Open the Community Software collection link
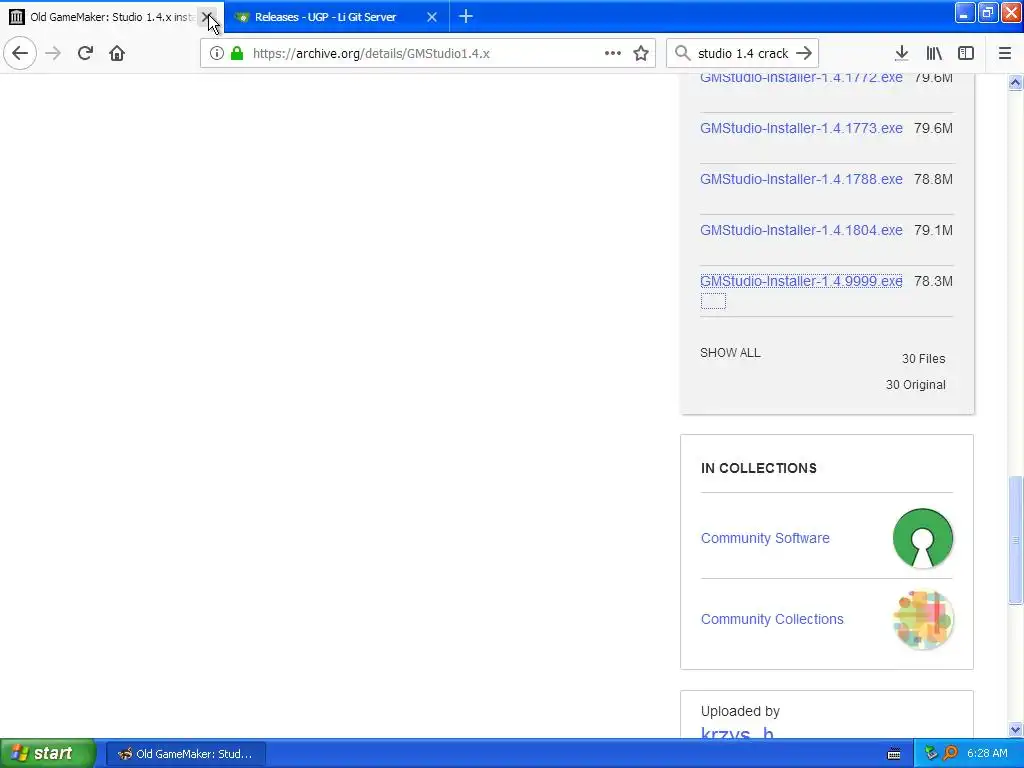 (765, 538)
